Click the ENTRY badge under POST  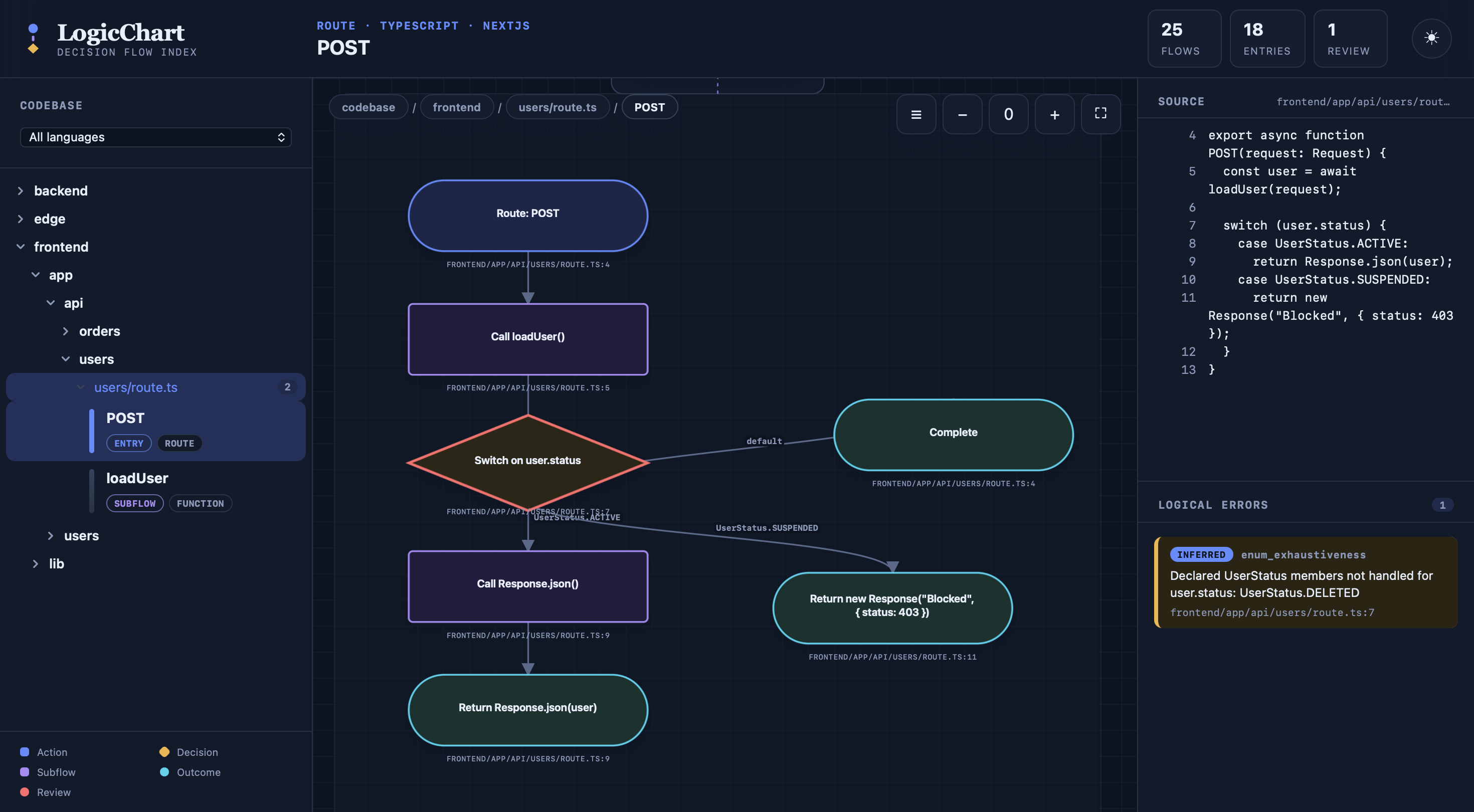click(129, 444)
